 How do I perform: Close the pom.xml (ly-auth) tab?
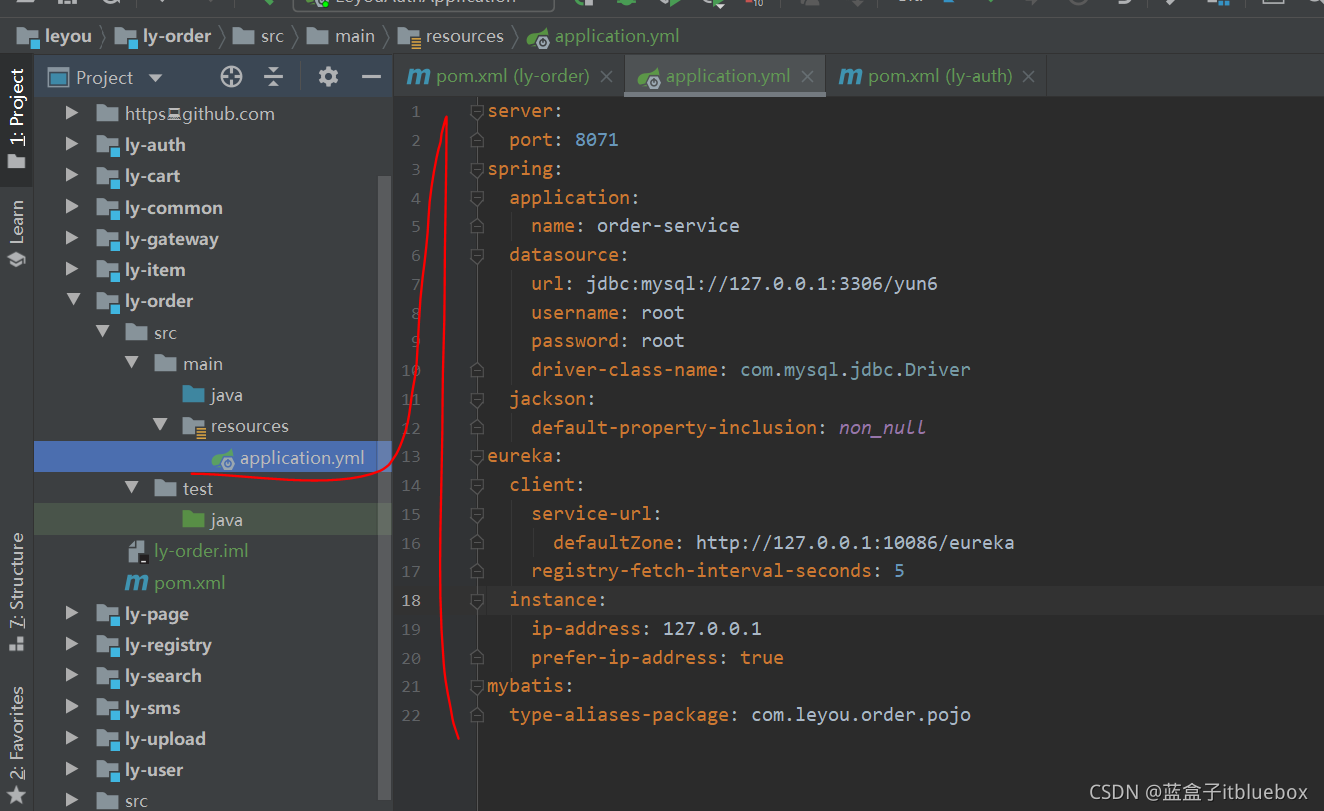coord(1028,77)
